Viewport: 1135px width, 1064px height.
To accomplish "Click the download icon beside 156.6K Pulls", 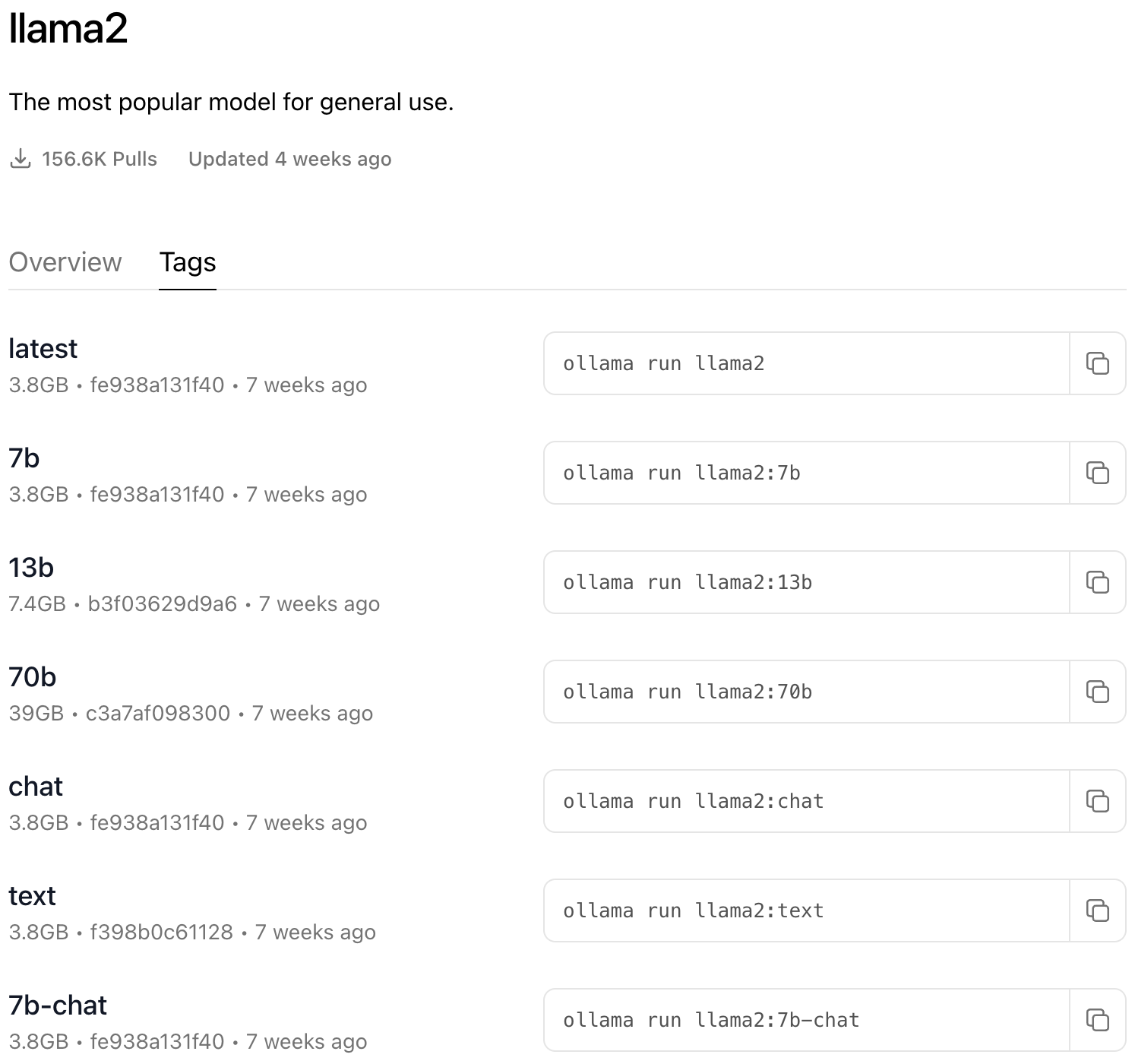I will click(x=21, y=159).
